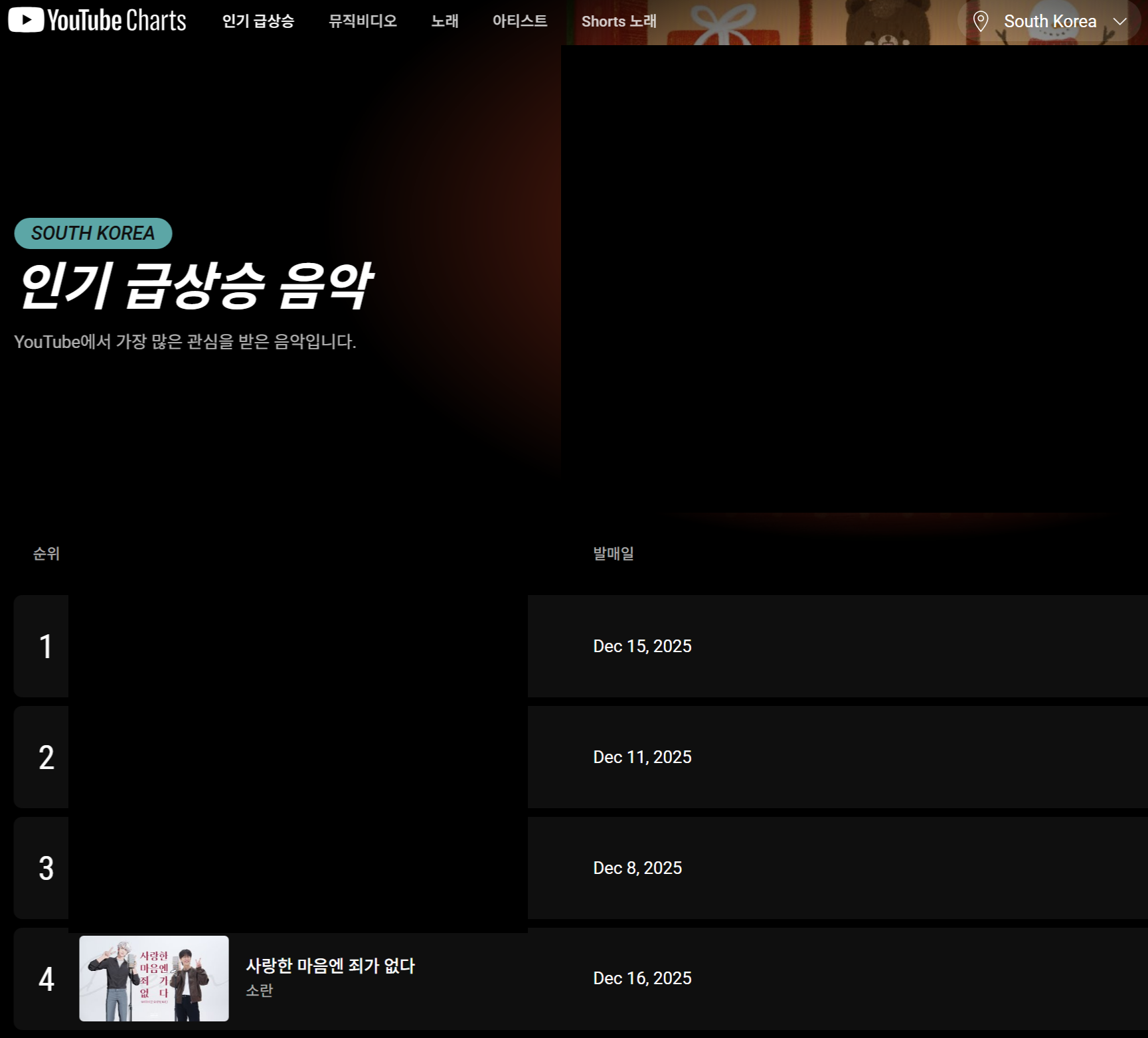The image size is (1148, 1038).
Task: Click the location pin icon
Action: coord(980,21)
